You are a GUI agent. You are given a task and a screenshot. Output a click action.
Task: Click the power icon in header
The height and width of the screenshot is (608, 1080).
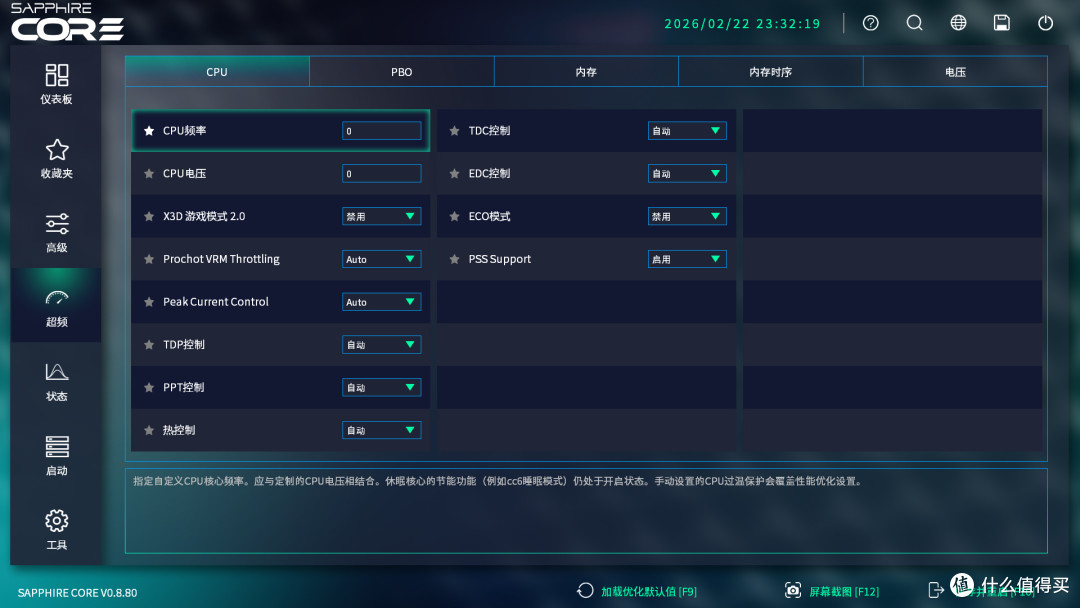tap(1045, 23)
